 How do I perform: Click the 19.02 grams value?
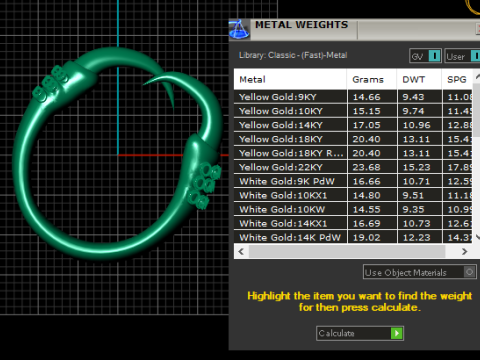coord(367,237)
